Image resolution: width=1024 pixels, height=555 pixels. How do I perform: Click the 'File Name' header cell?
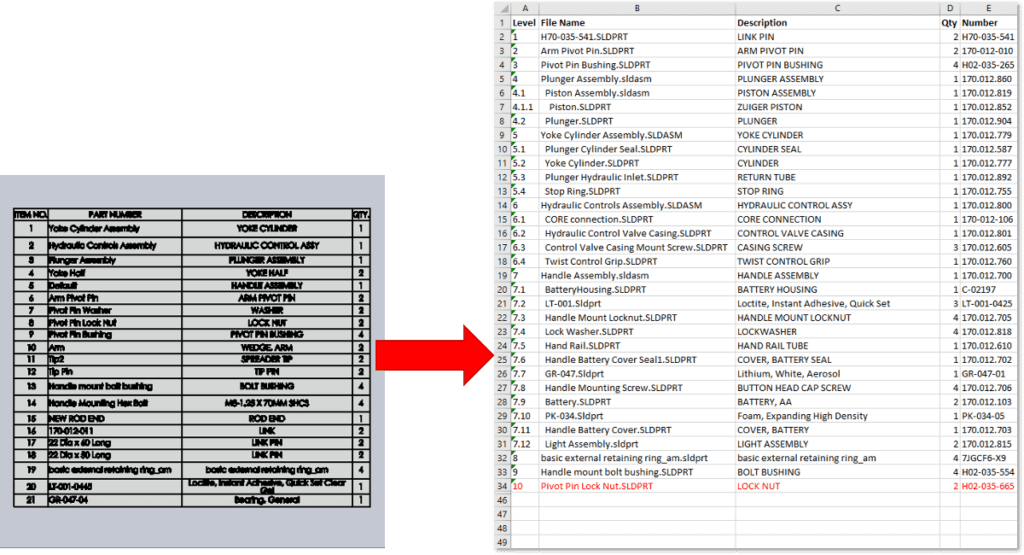click(x=637, y=23)
